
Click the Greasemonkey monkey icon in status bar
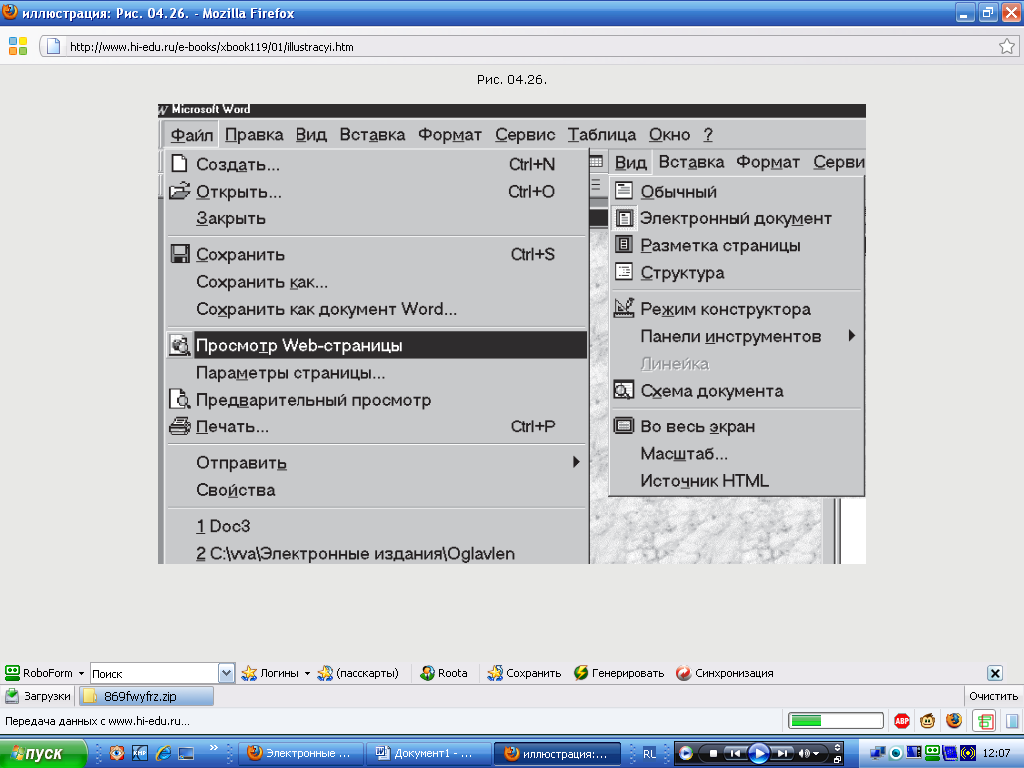tap(927, 721)
